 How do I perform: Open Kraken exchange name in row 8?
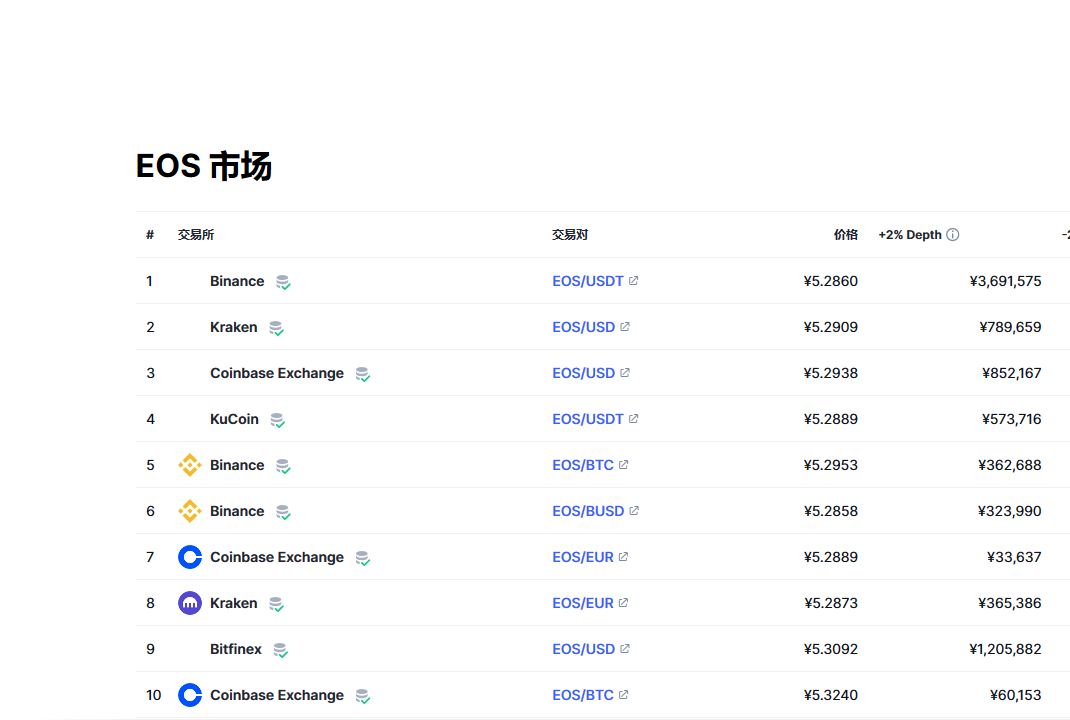(x=233, y=603)
